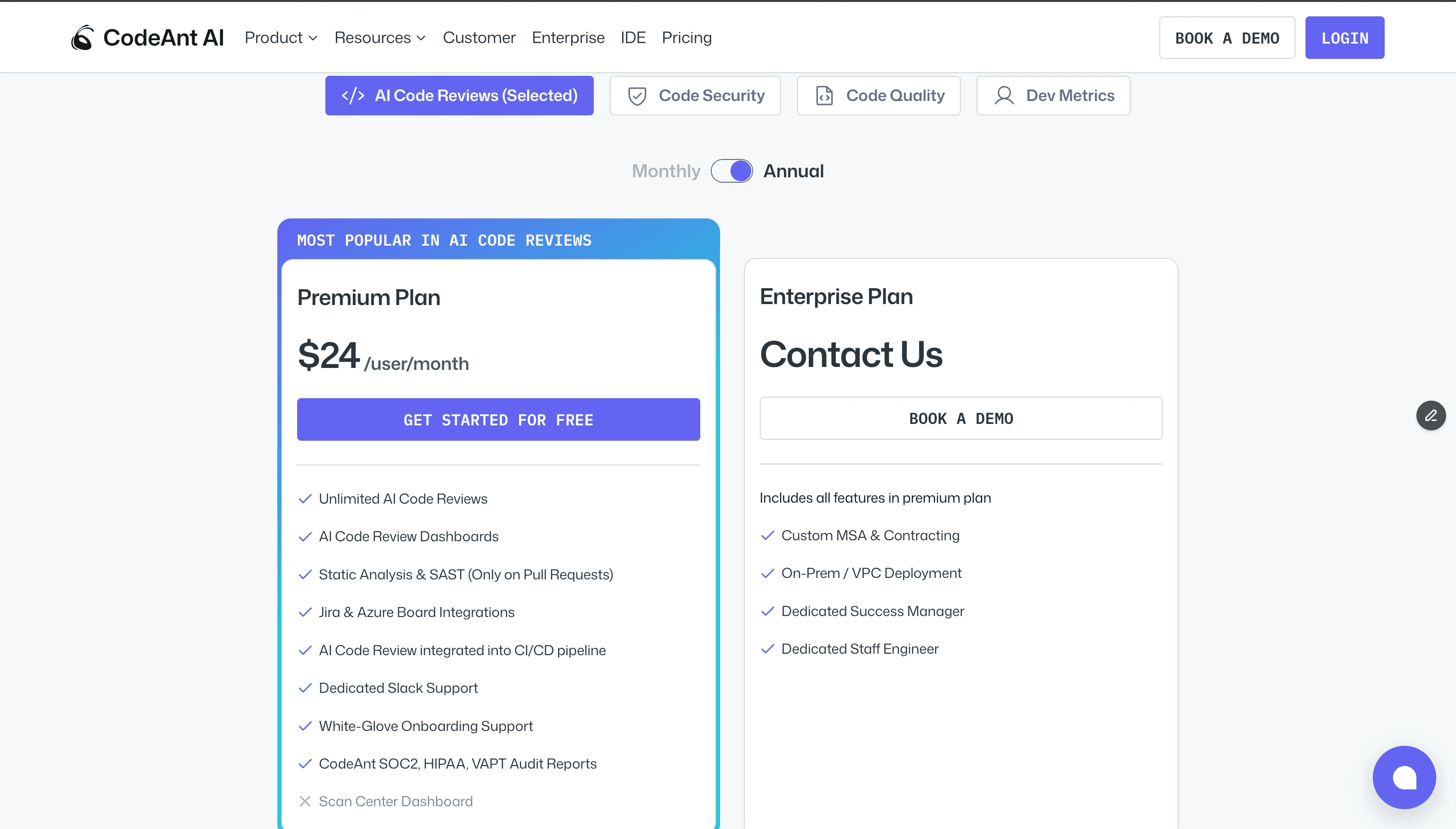Click the person icon on Dev Metrics

click(x=1004, y=96)
